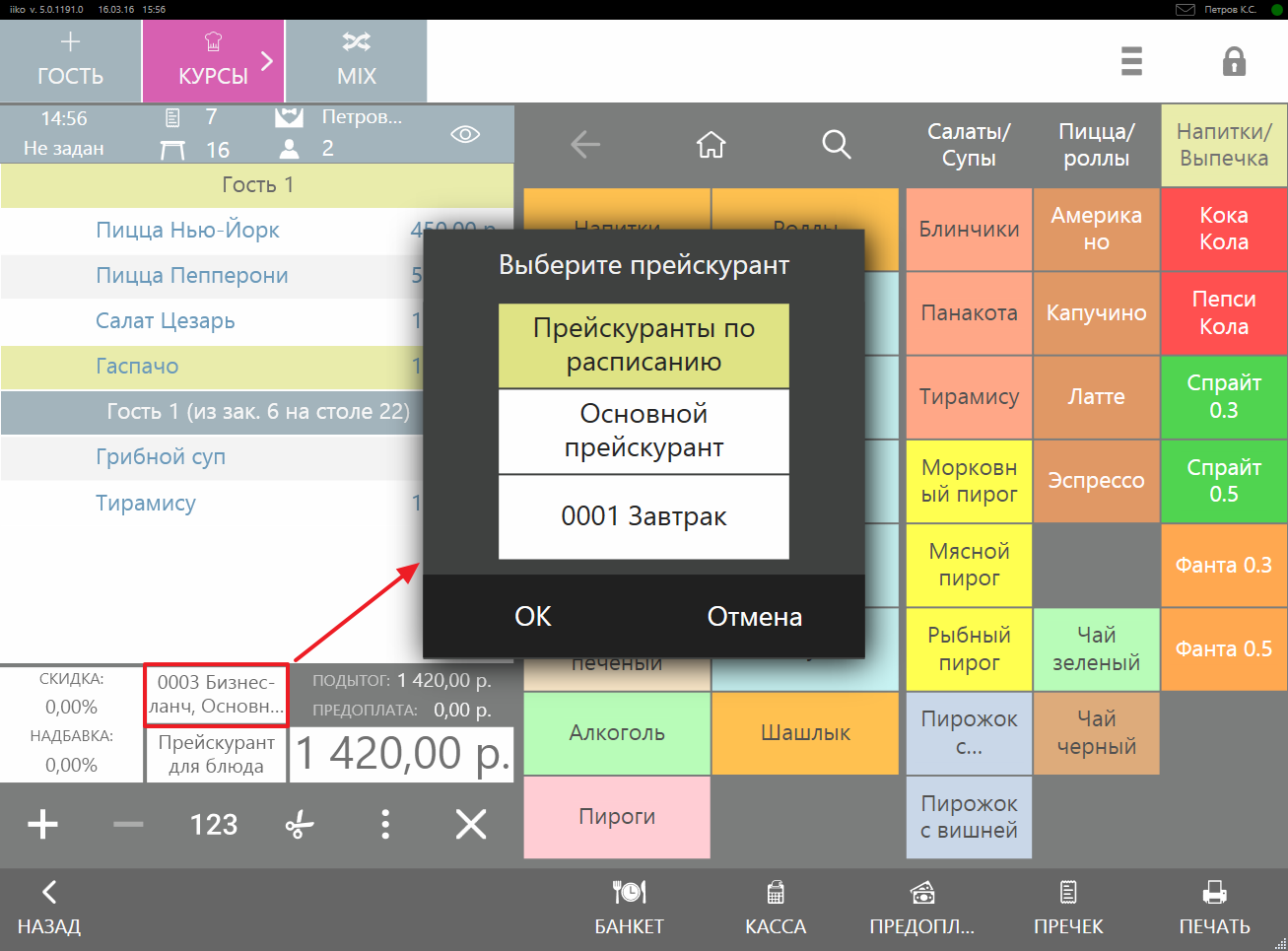
Task: Choose 0001 Завтрак price list
Action: [644, 516]
